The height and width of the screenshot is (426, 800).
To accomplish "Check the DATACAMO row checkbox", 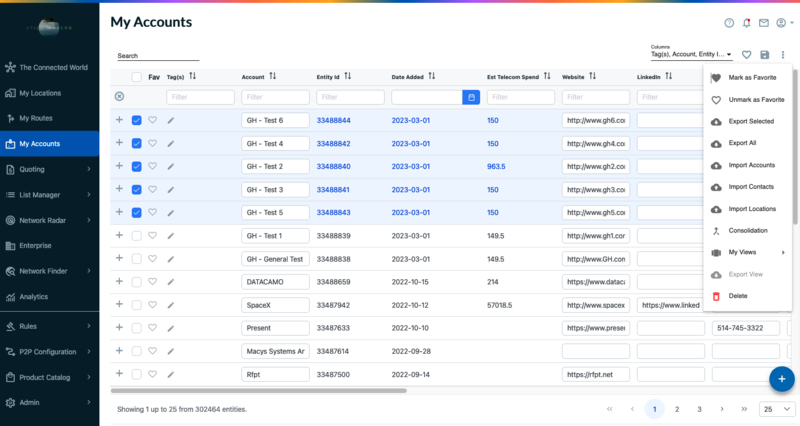I will pos(136,282).
